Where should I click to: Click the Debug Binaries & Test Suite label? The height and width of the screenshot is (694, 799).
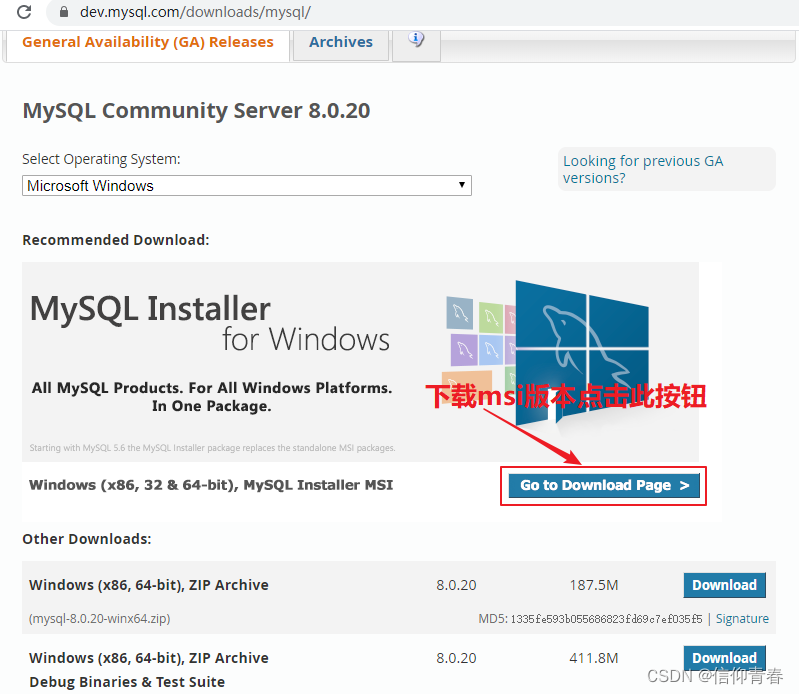[127, 682]
